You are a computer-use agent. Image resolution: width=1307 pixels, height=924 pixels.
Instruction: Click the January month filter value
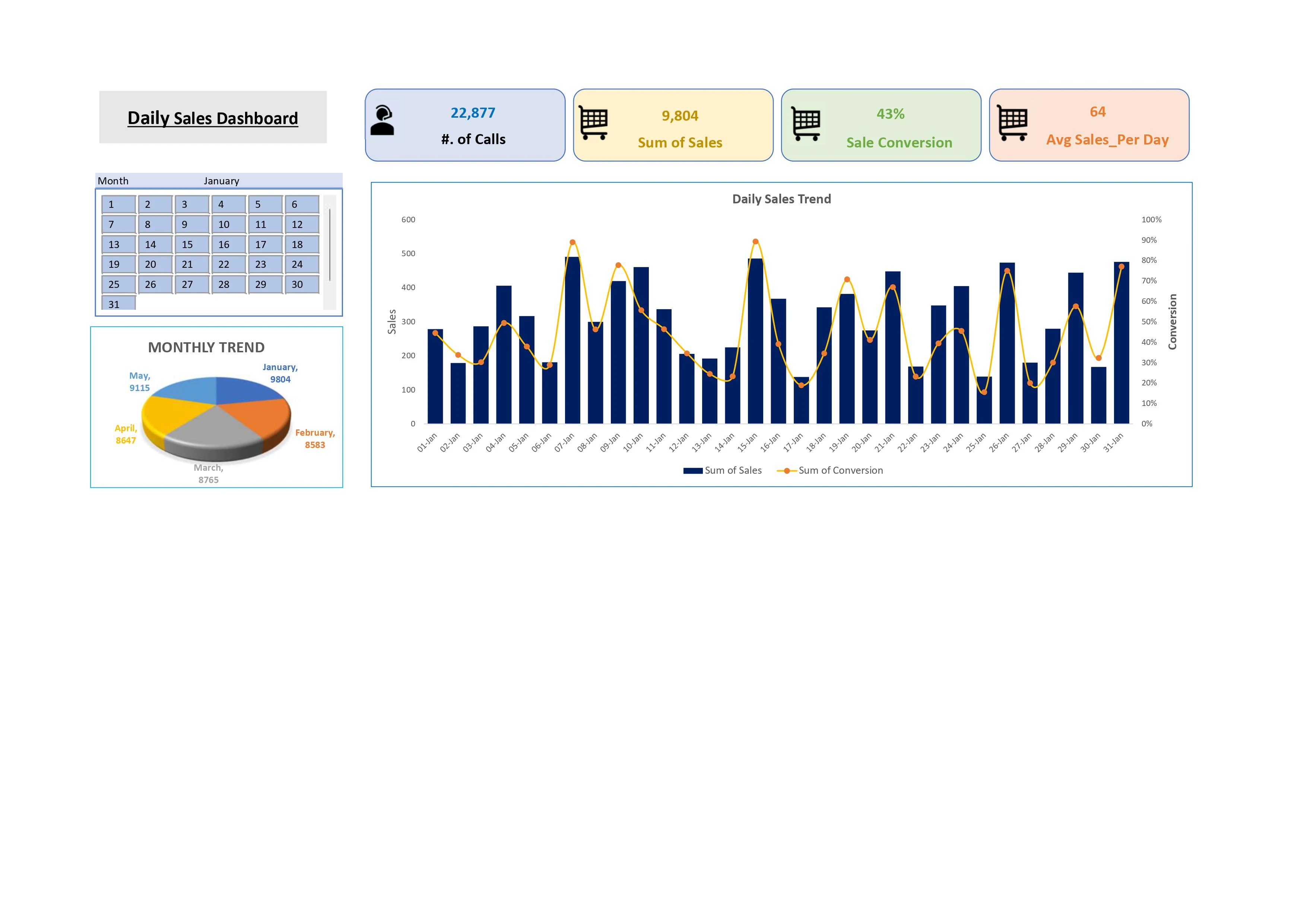[222, 181]
